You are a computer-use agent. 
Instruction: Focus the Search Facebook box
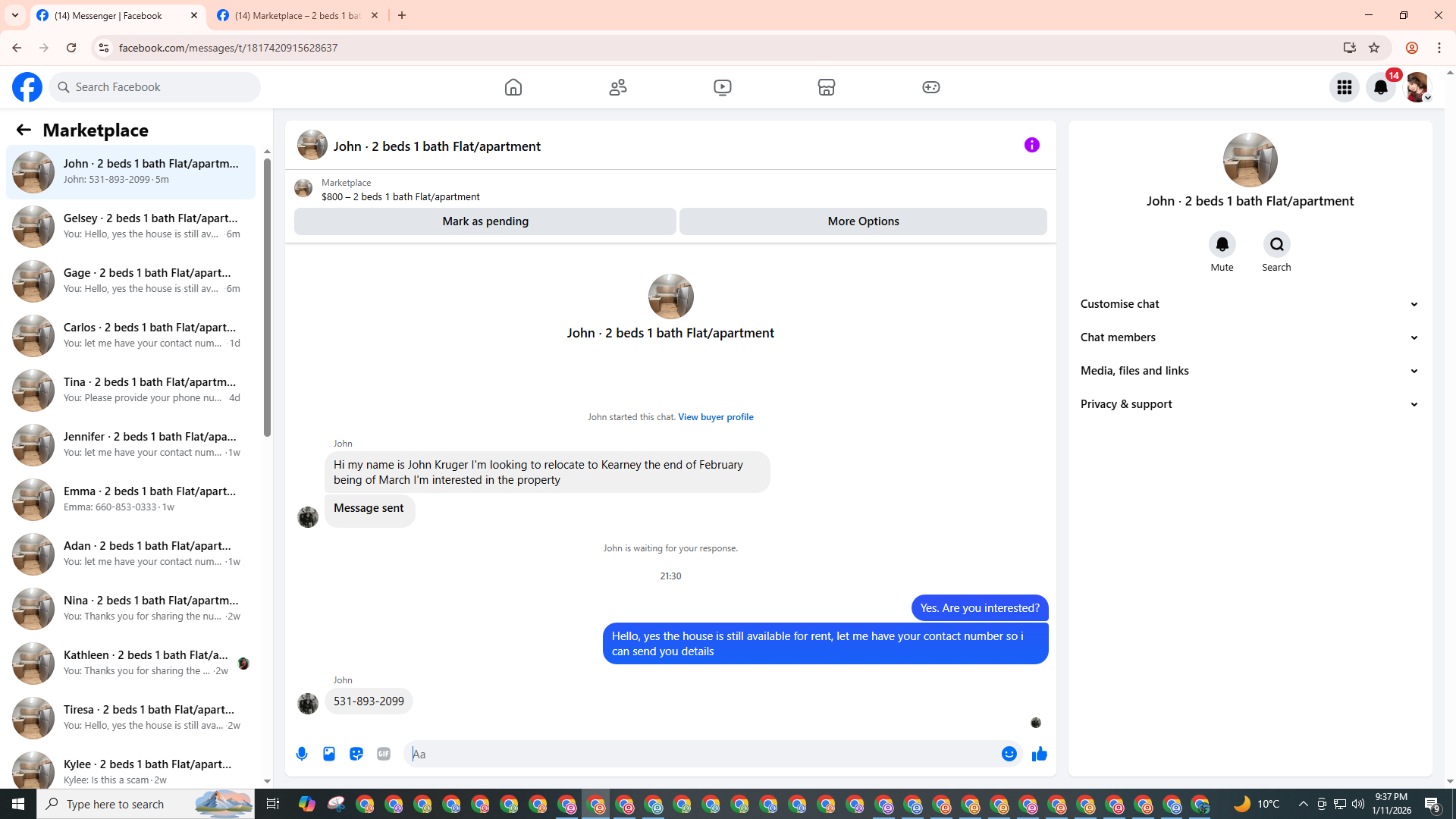coord(155,87)
